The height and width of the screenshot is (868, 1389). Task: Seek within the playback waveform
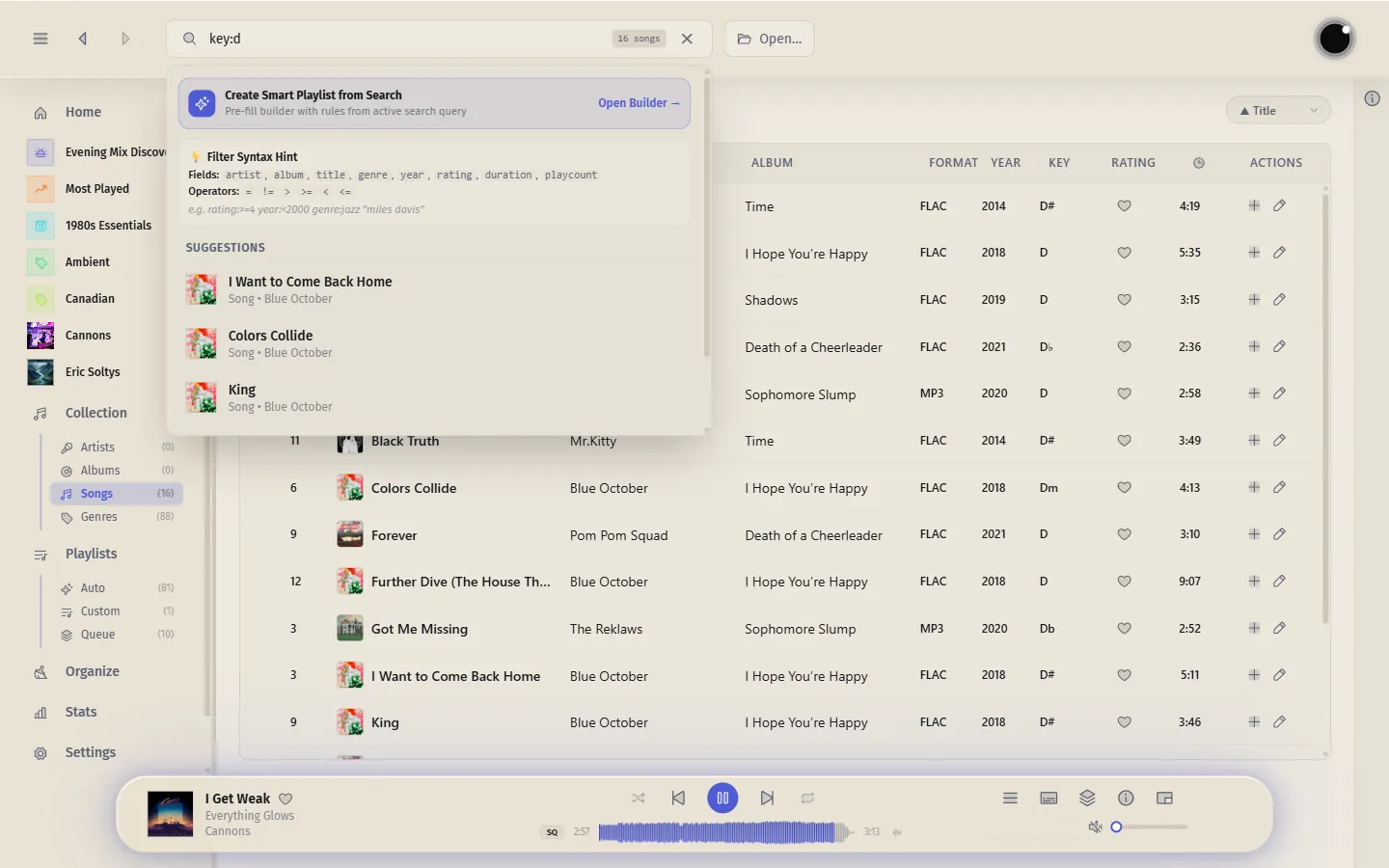click(725, 832)
